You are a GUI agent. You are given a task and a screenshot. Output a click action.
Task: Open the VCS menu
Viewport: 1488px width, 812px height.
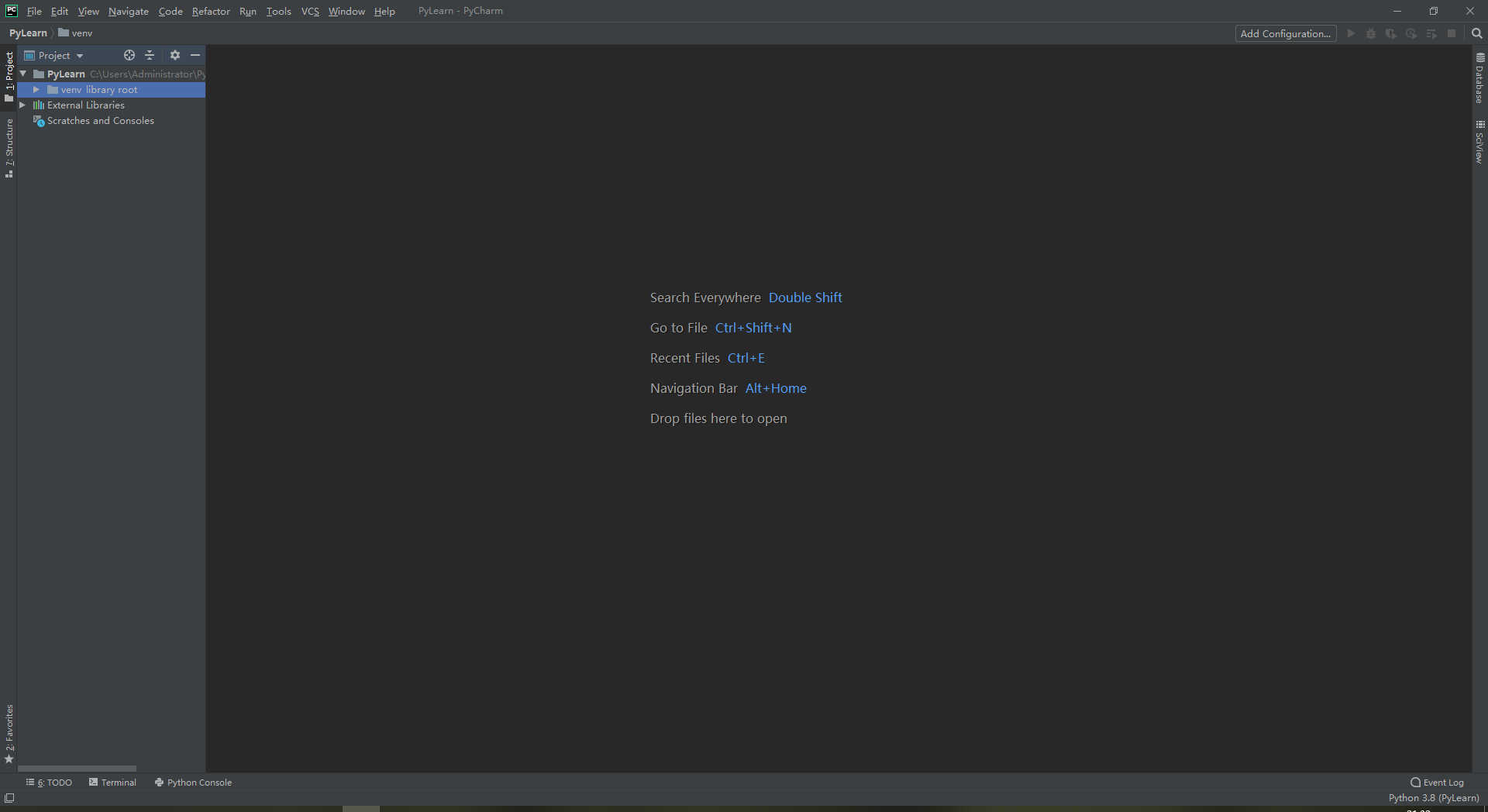(x=310, y=11)
